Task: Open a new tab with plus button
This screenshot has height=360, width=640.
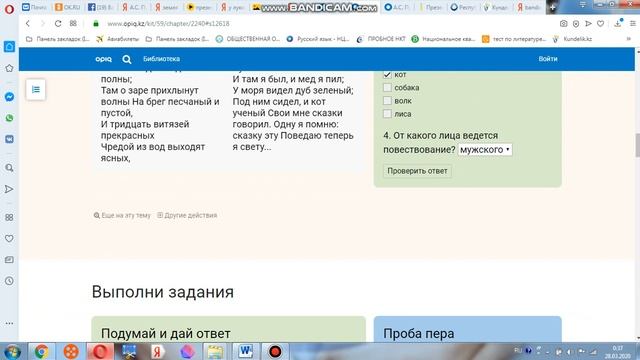Action: [552, 7]
